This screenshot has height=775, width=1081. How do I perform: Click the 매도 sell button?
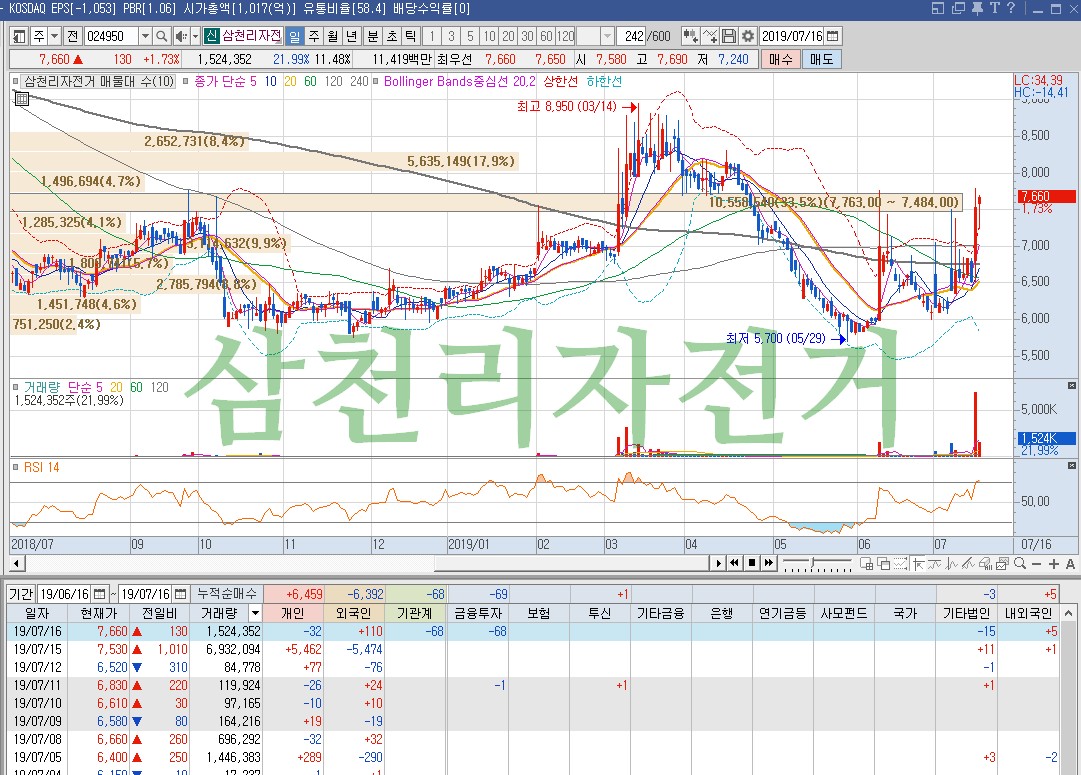821,59
